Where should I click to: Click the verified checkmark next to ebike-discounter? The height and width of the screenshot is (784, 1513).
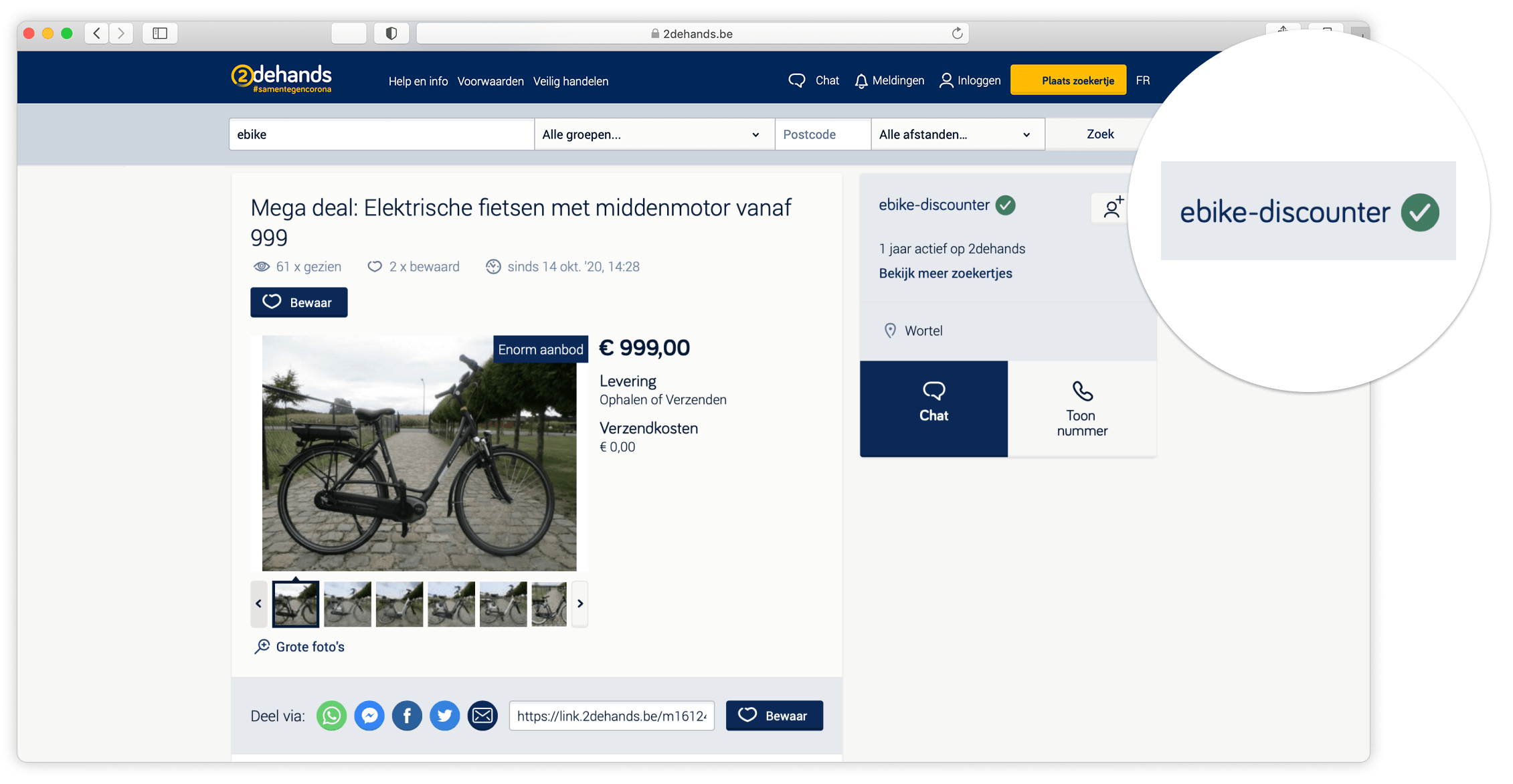click(1005, 205)
